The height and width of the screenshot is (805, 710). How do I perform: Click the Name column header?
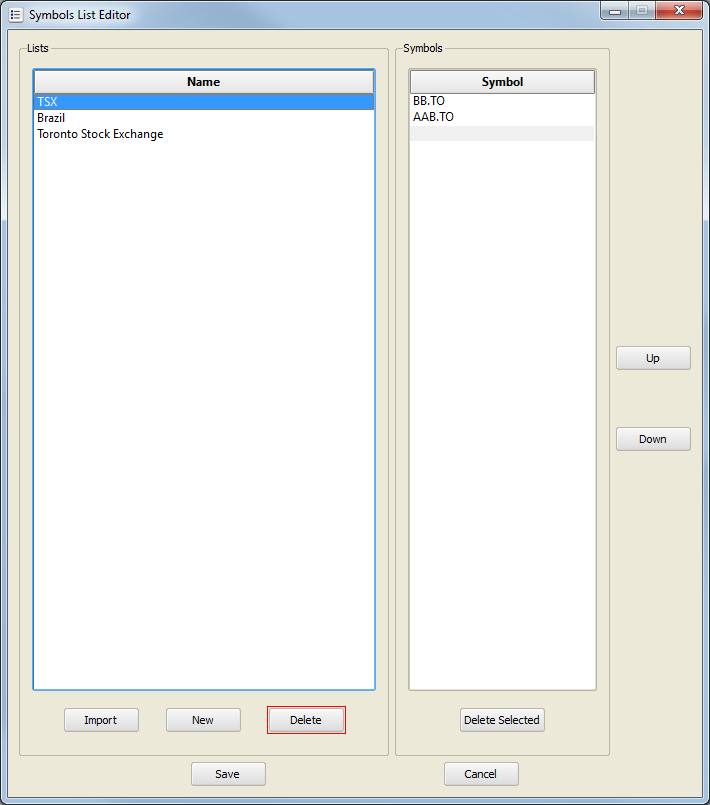(x=203, y=82)
